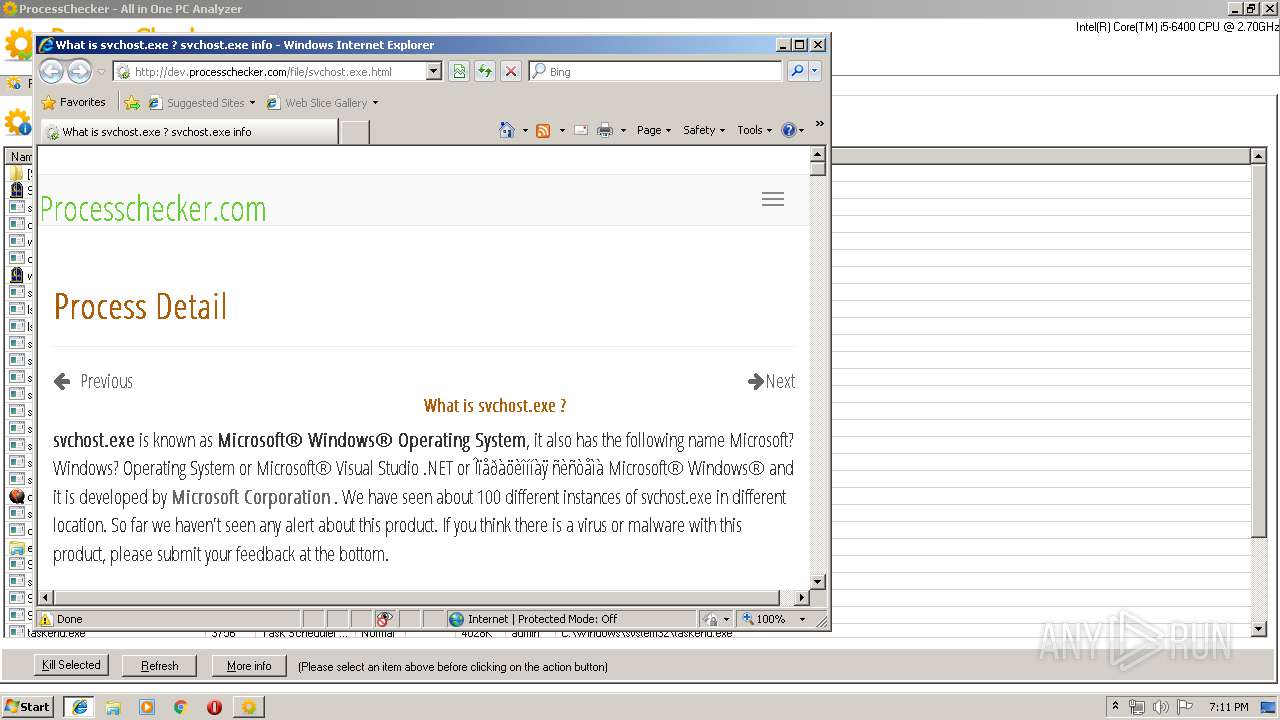
Task: Go to the Previous process link
Action: (93, 381)
